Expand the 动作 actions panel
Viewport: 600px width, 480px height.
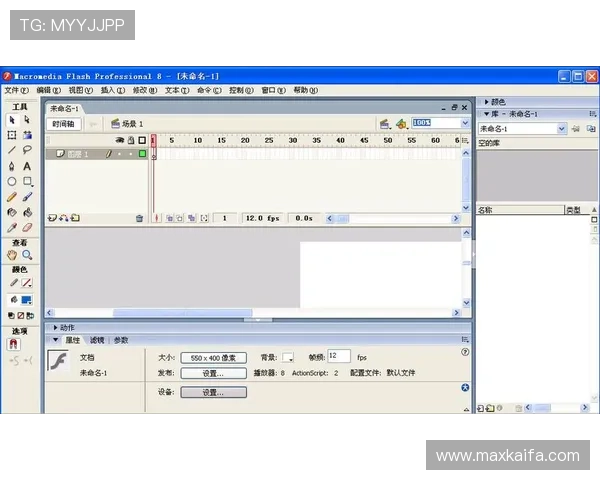55,328
